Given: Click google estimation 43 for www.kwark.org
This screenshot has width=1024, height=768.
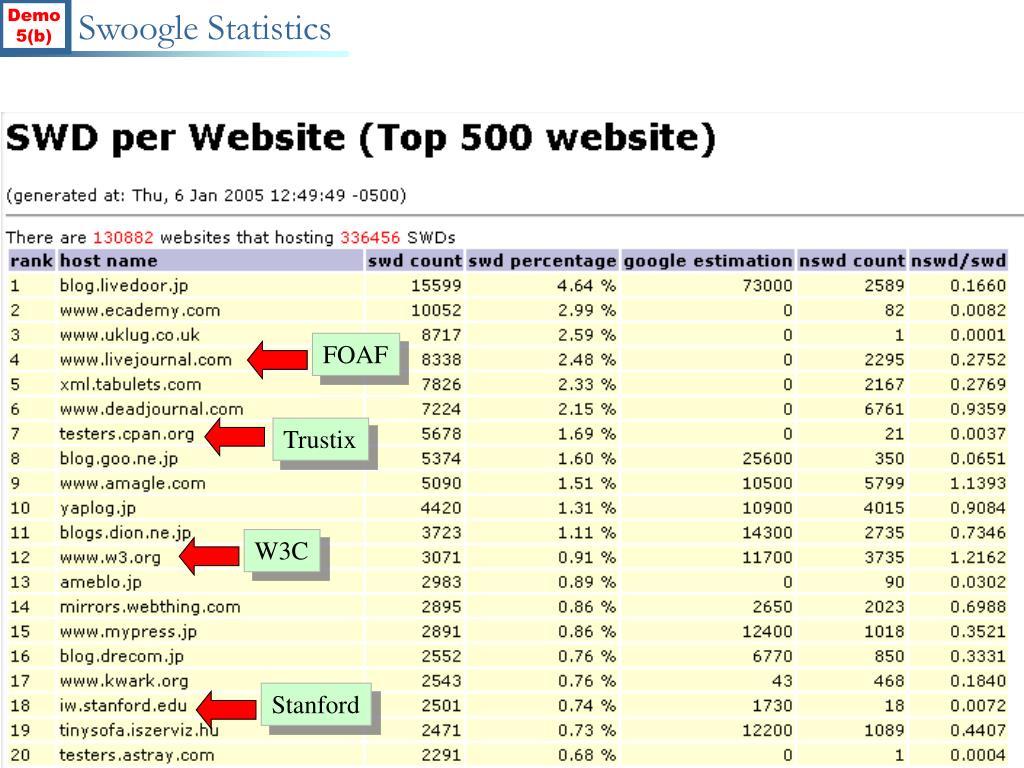Looking at the screenshot, I should (x=782, y=681).
